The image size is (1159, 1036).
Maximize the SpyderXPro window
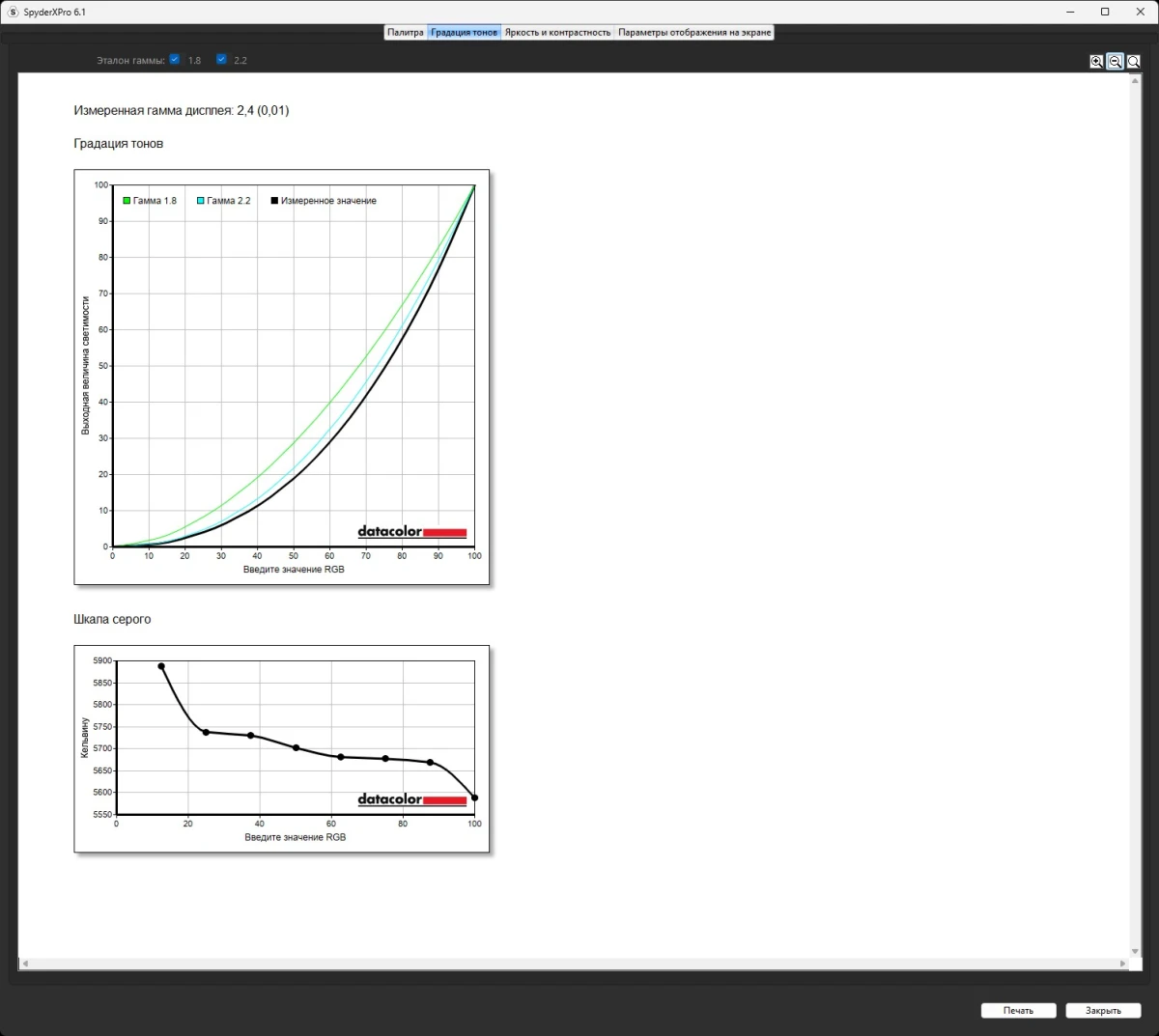1105,12
